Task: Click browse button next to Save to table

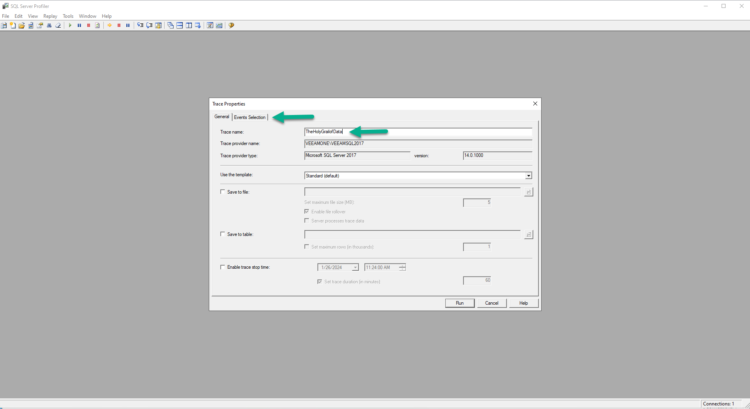Action: 528,234
